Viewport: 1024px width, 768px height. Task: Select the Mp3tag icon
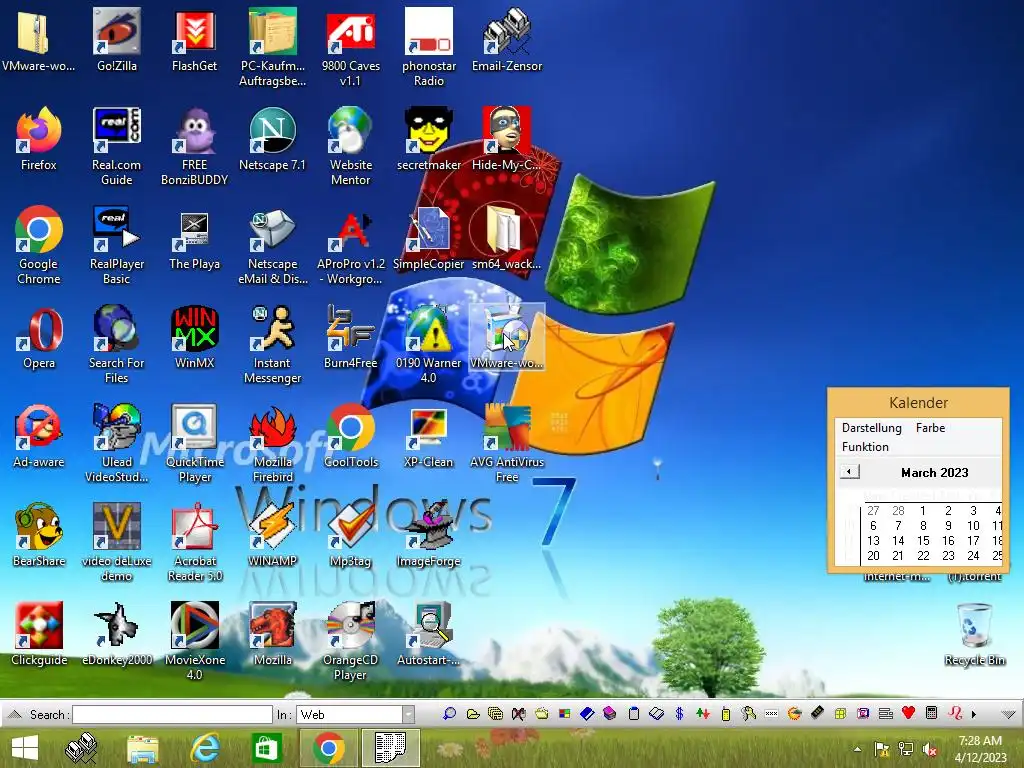click(351, 535)
